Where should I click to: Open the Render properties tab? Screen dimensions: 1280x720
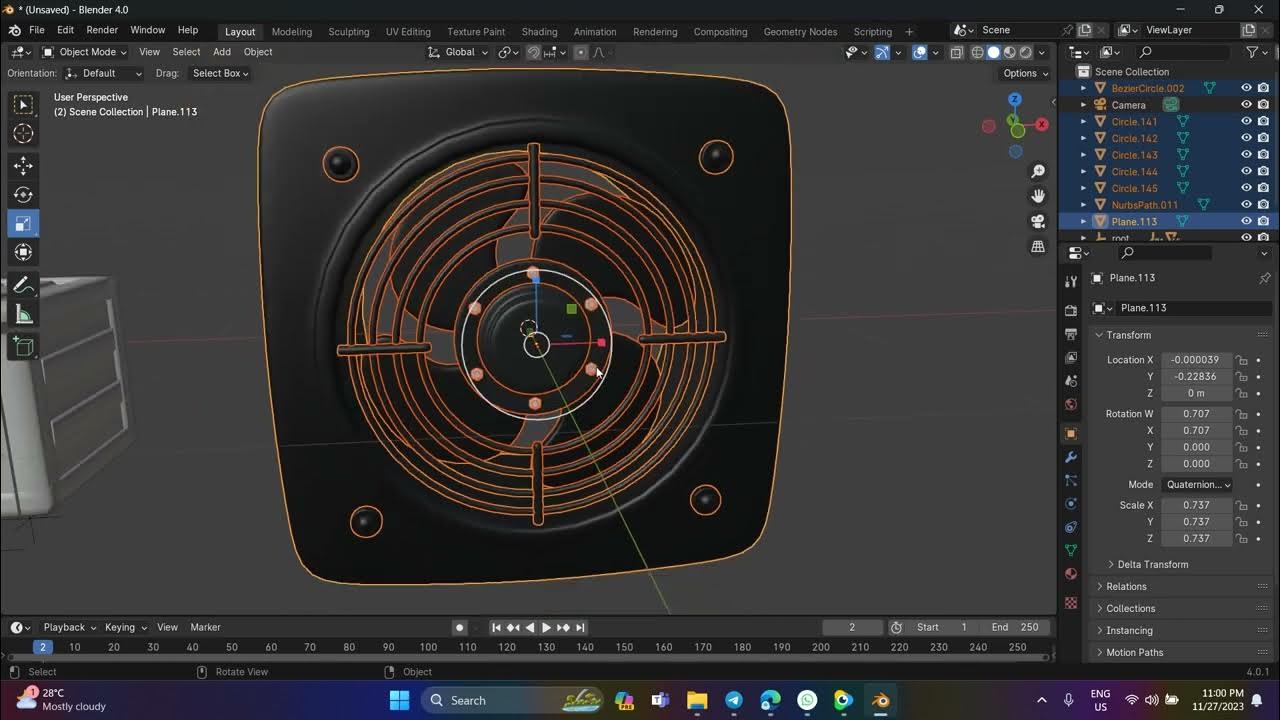coord(1071,310)
